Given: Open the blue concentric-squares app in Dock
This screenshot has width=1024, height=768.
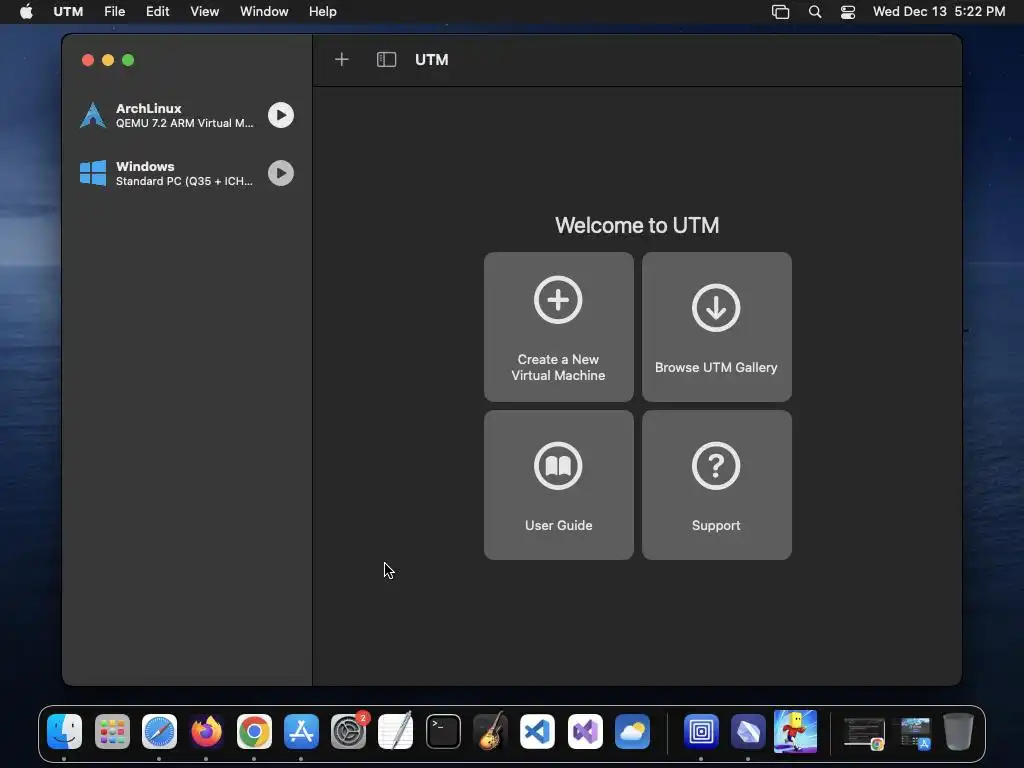Looking at the screenshot, I should [x=701, y=731].
